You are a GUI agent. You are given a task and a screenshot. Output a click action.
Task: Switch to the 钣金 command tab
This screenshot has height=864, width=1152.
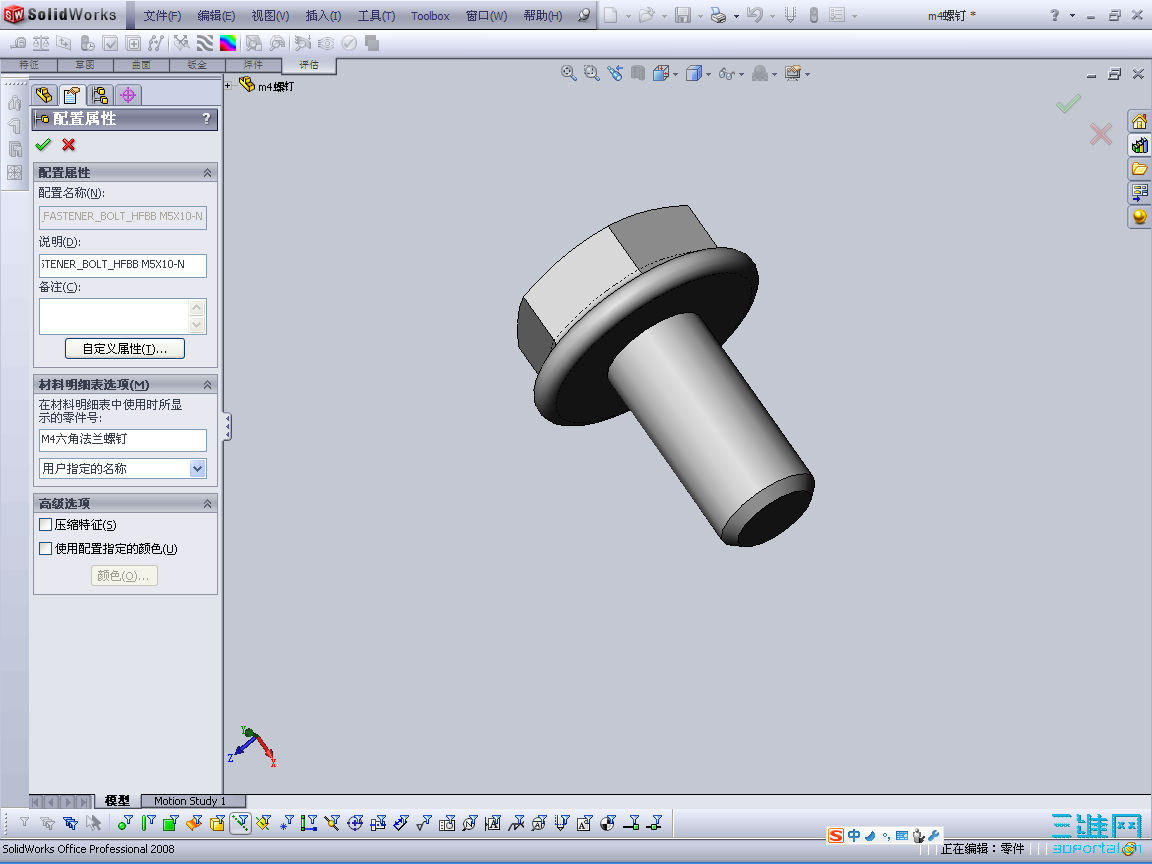197,65
